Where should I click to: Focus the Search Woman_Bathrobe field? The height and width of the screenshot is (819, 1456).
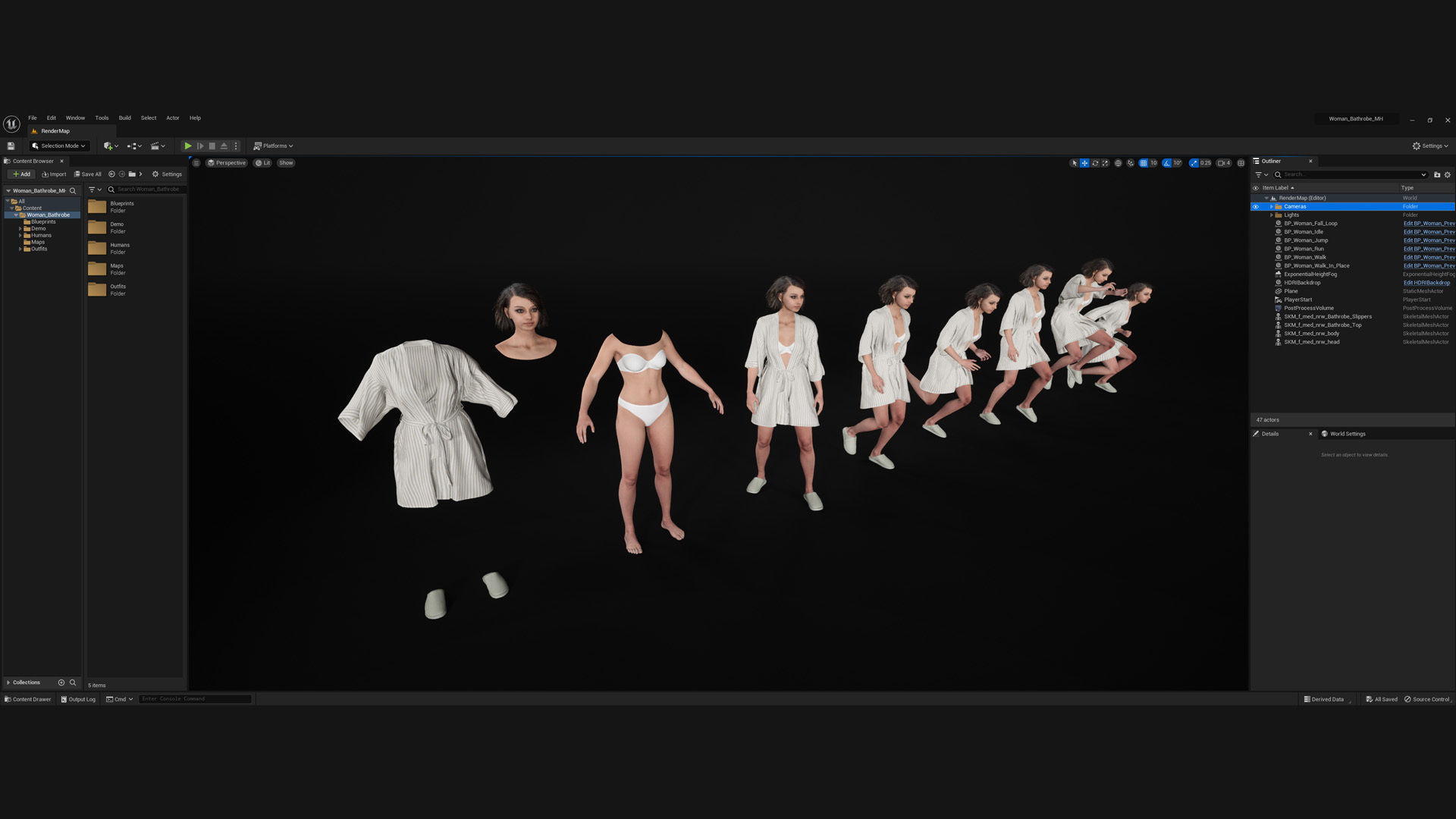[x=146, y=190]
